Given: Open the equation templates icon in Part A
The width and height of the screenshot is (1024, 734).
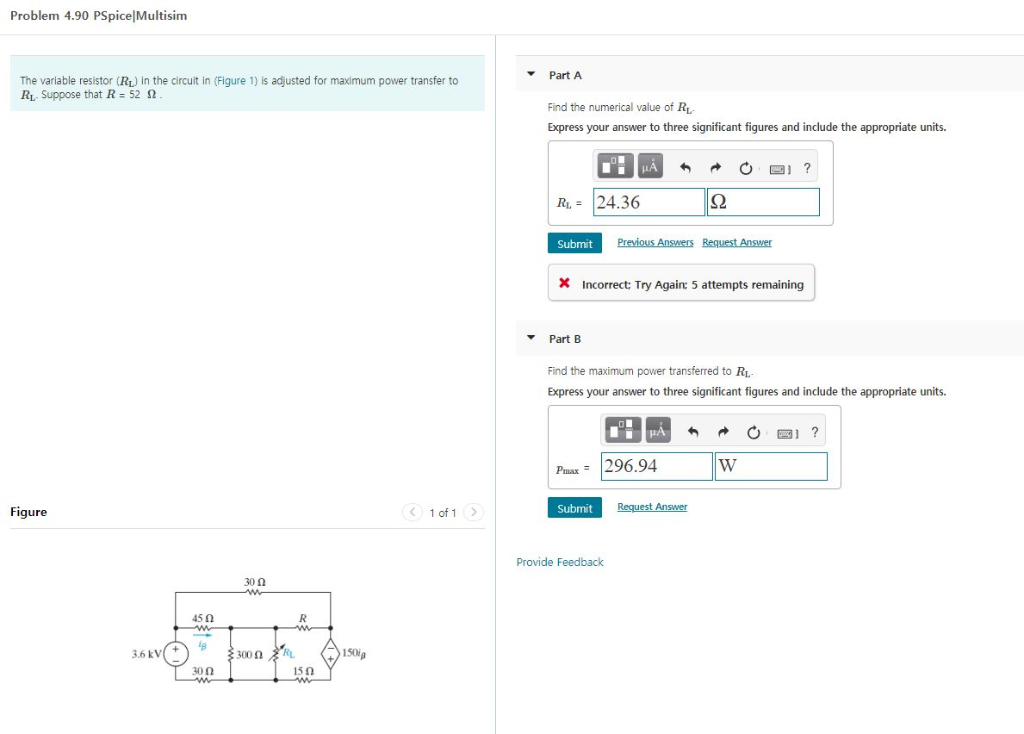Looking at the screenshot, I should tap(614, 165).
